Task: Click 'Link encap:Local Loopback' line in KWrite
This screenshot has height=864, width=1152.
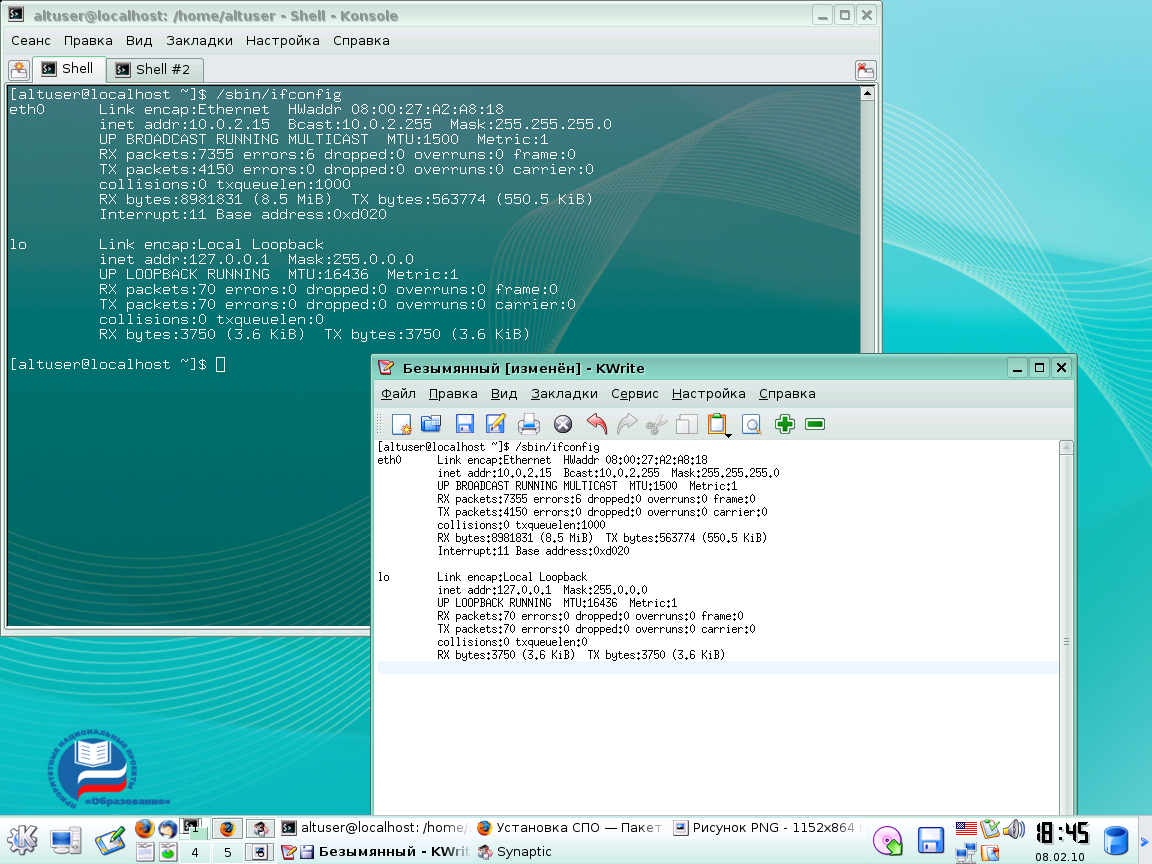Action: coord(512,577)
